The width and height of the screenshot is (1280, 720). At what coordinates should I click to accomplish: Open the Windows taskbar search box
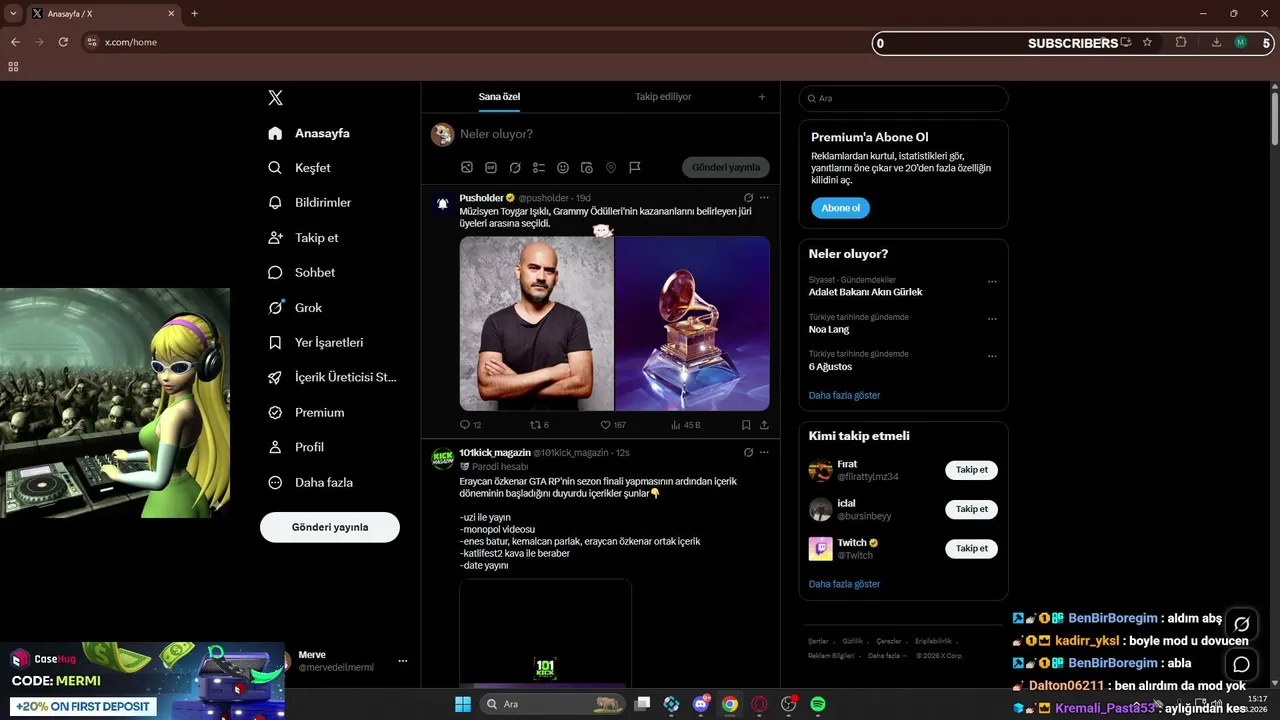tap(552, 704)
